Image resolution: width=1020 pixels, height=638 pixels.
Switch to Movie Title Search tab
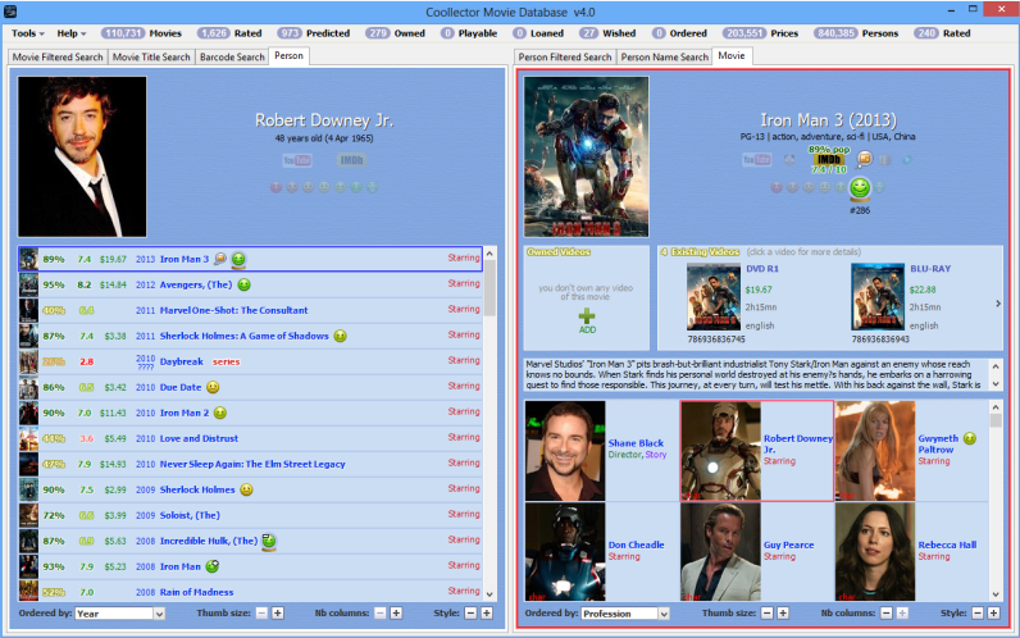click(151, 57)
